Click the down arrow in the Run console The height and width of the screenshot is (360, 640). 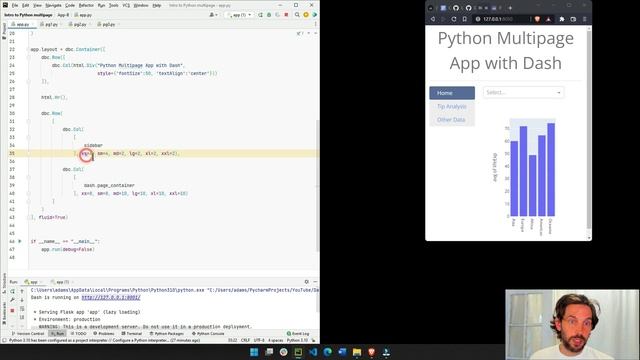22,300
